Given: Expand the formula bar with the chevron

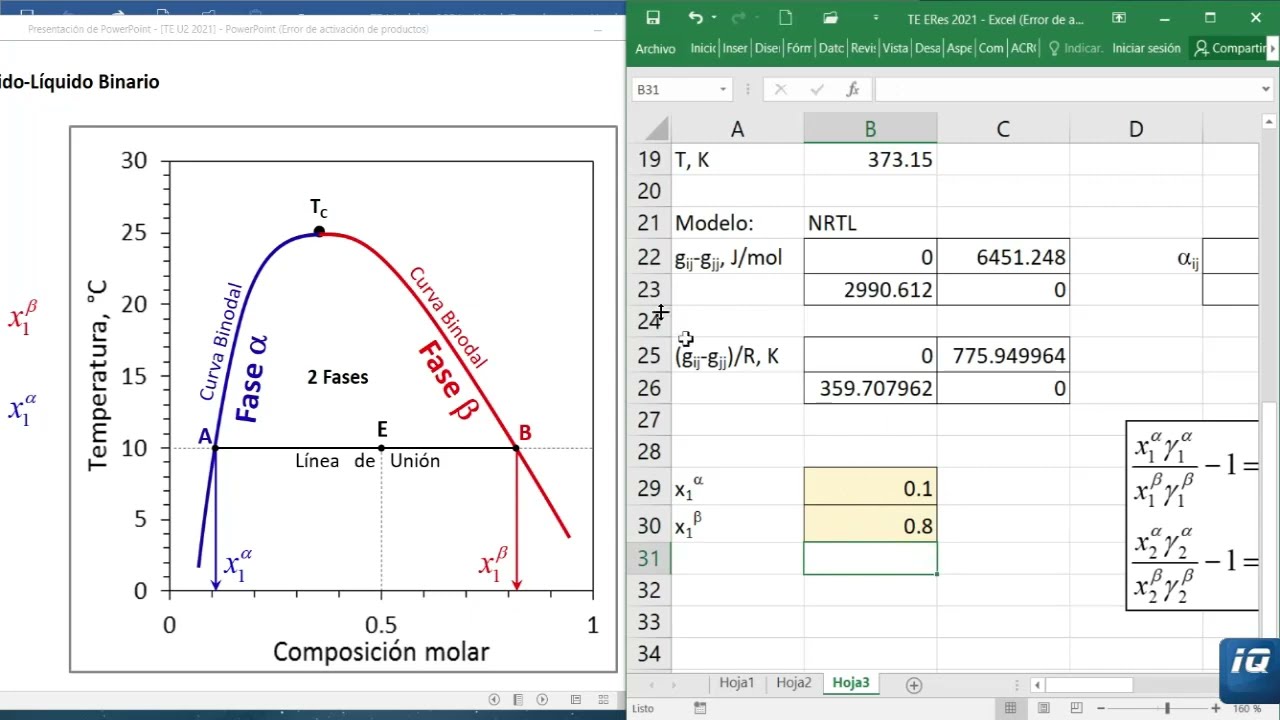Looking at the screenshot, I should [1266, 90].
